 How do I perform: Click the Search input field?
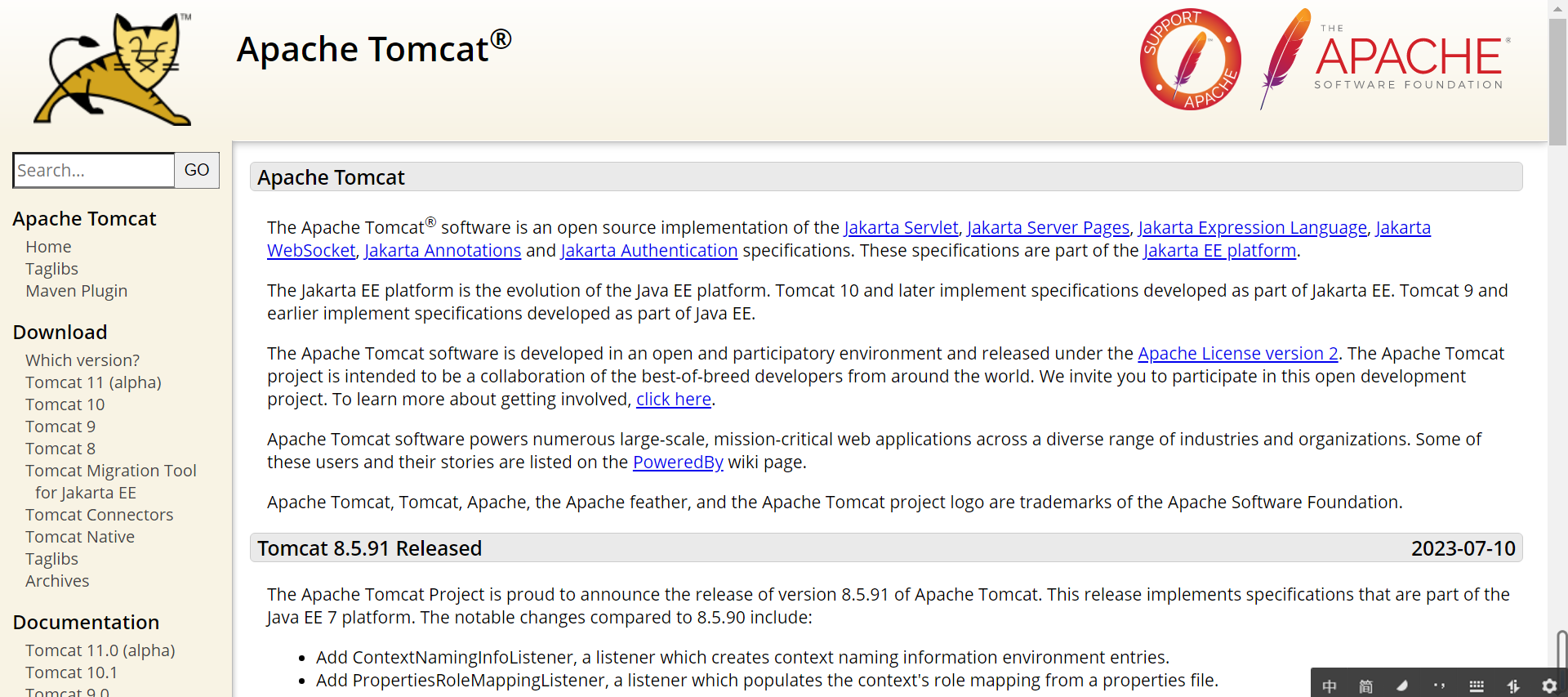pyautogui.click(x=94, y=170)
